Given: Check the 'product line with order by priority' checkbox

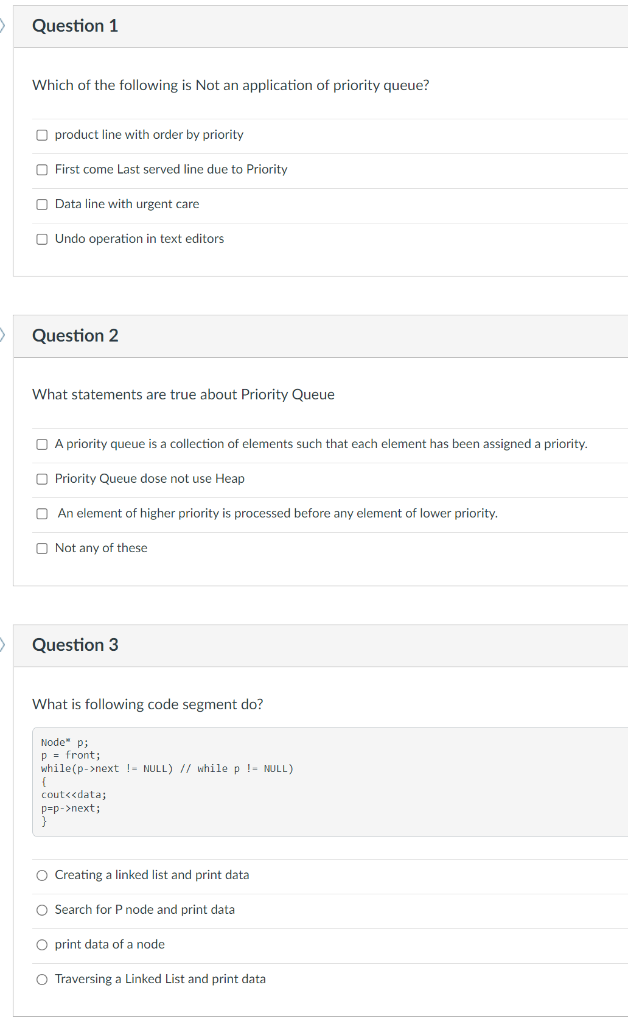Looking at the screenshot, I should [x=41, y=134].
